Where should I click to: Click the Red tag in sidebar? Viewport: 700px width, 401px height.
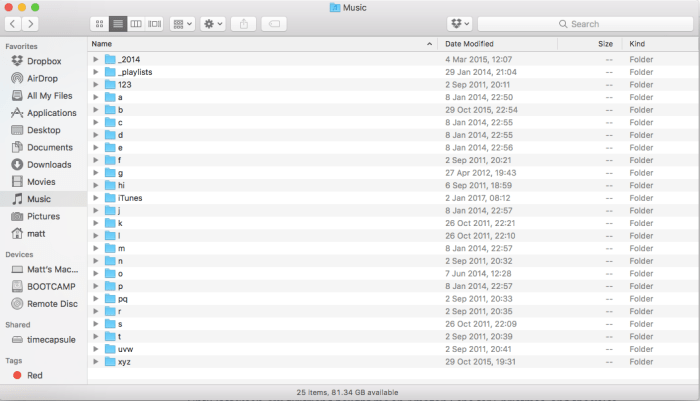pos(36,374)
